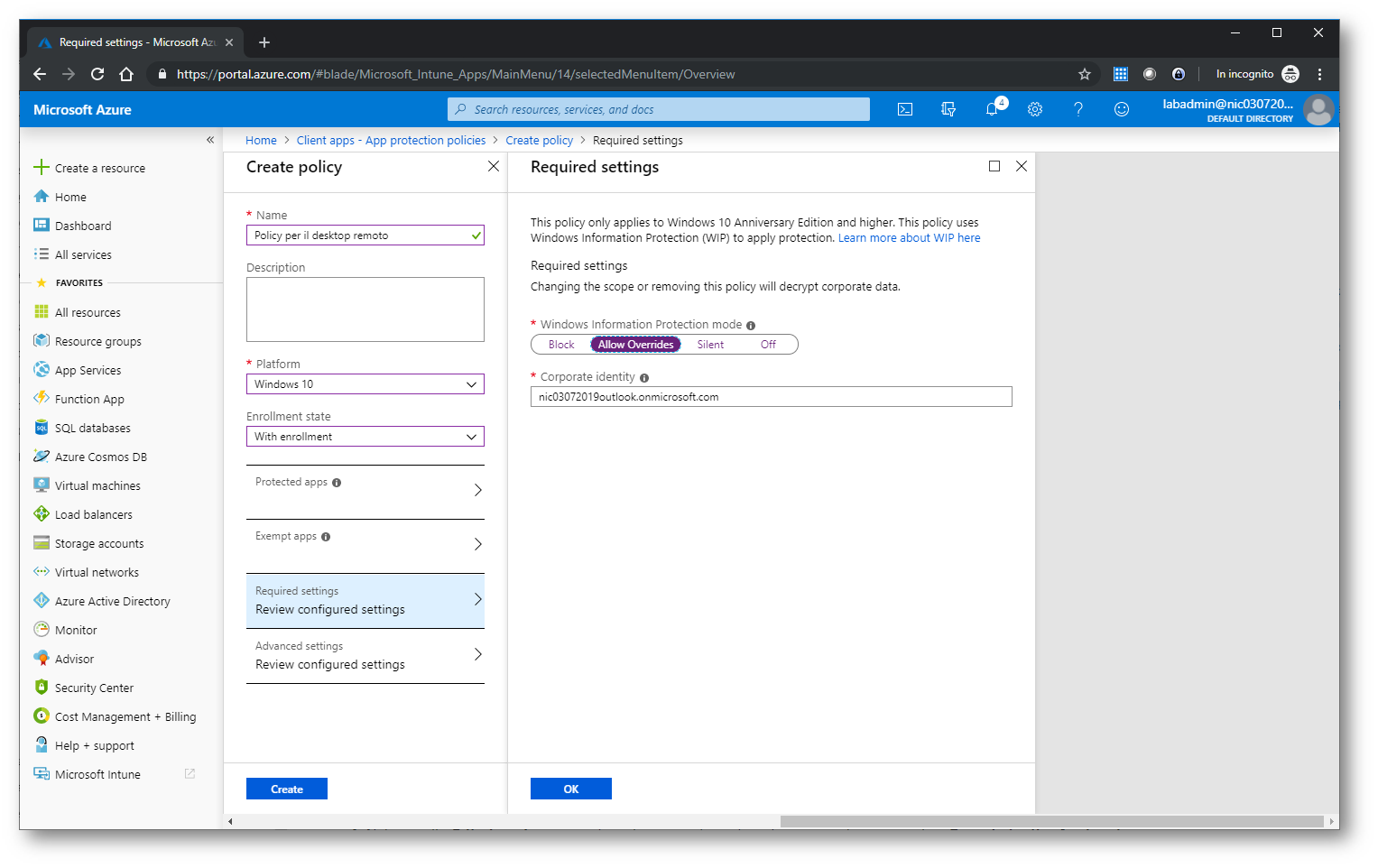
Task: Open Microsoft Intune external link icon
Action: (190, 774)
